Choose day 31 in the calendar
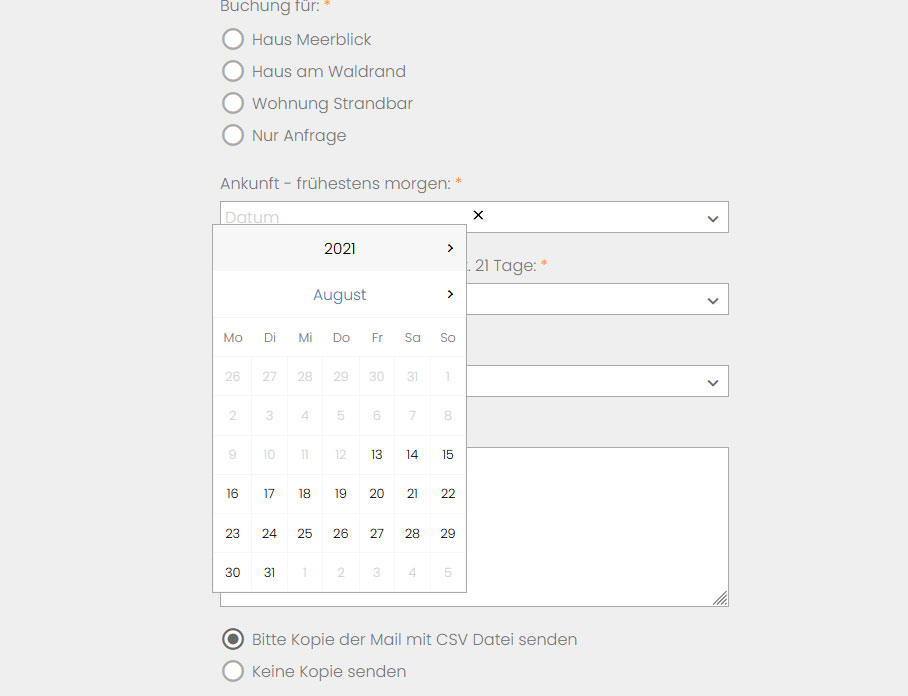The image size is (908, 696). click(x=269, y=573)
